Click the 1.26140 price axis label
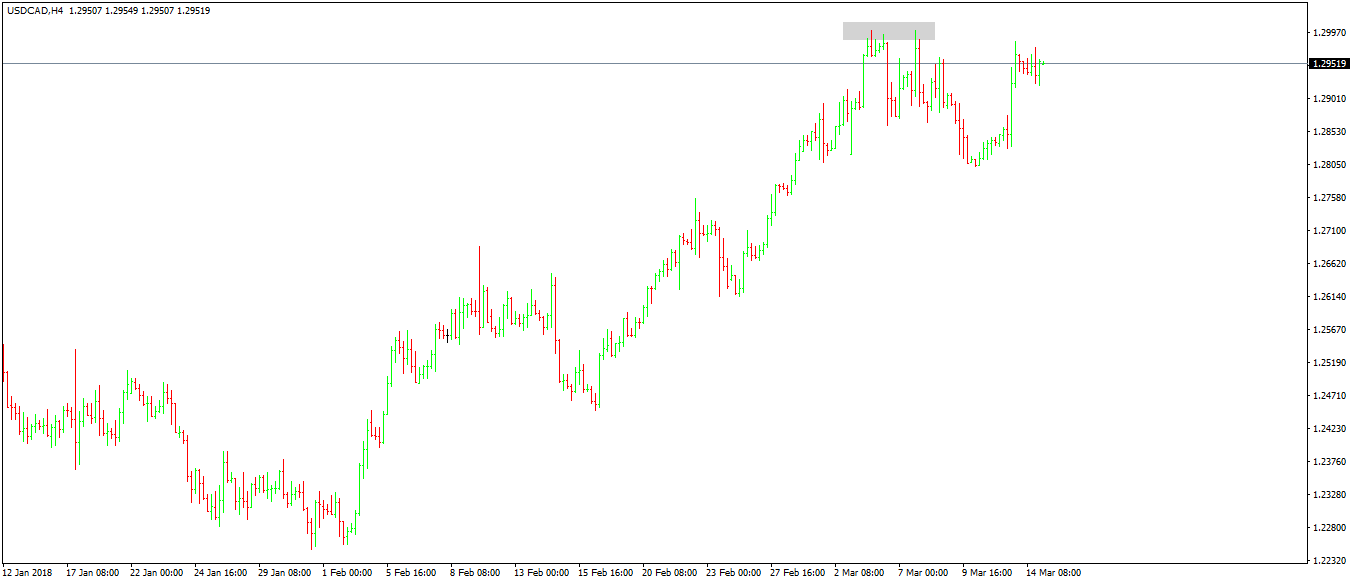Viewport: 1350px width, 584px height. pos(1329,296)
